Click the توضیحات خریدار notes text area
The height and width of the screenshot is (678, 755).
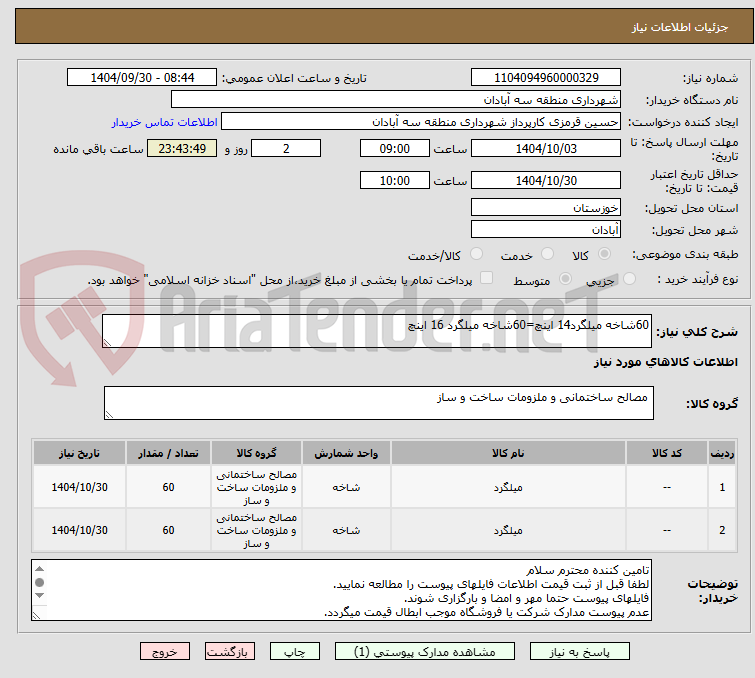[341, 590]
